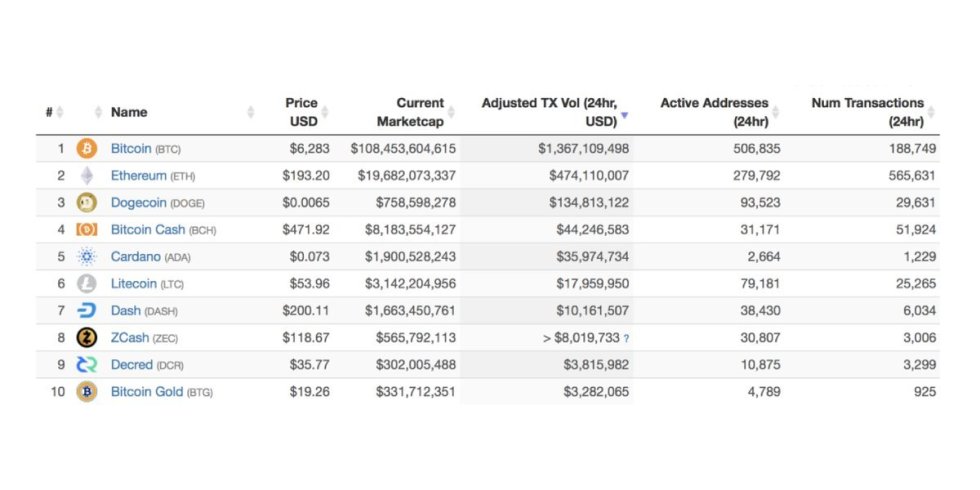The width and height of the screenshot is (980, 490).
Task: Click the Dogecoin coin icon
Action: 87,203
